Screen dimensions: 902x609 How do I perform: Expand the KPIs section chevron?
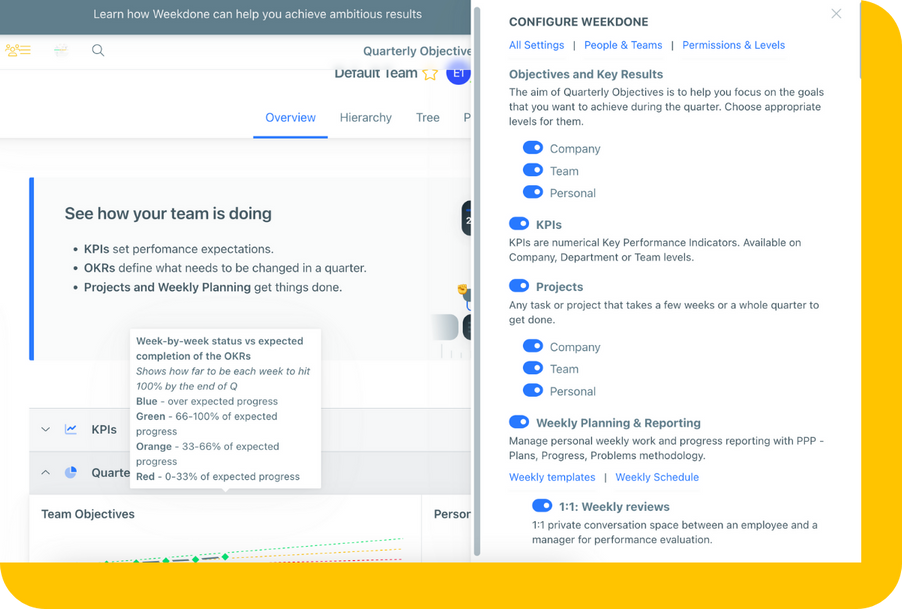click(45, 429)
